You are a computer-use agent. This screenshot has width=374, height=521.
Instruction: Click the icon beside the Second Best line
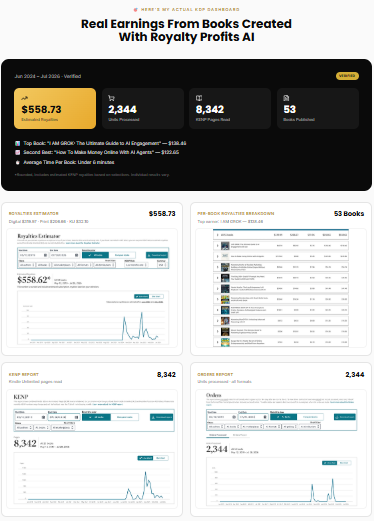point(18,152)
